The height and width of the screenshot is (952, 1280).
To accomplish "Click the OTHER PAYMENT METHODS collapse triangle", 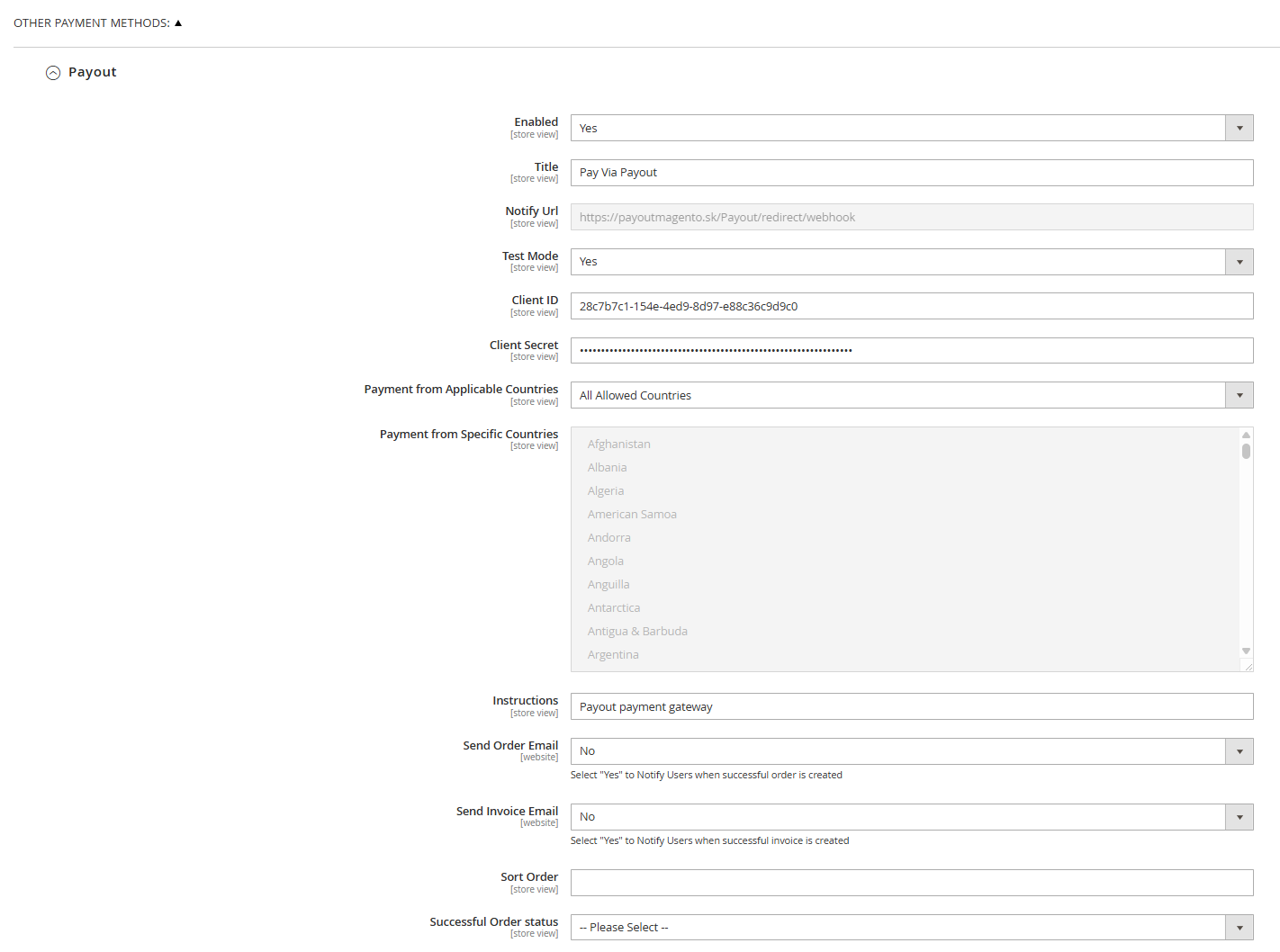I will (x=177, y=22).
